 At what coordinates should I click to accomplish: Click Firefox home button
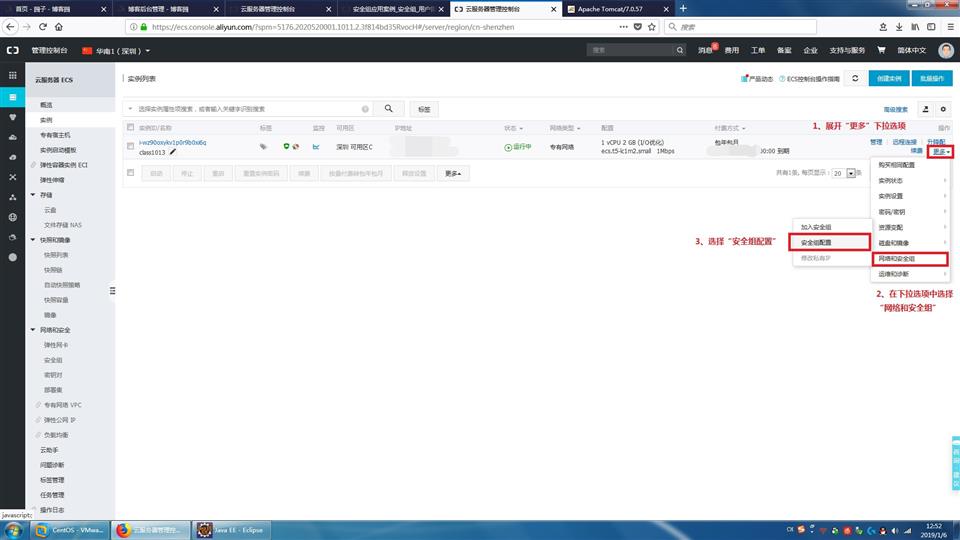point(59,27)
